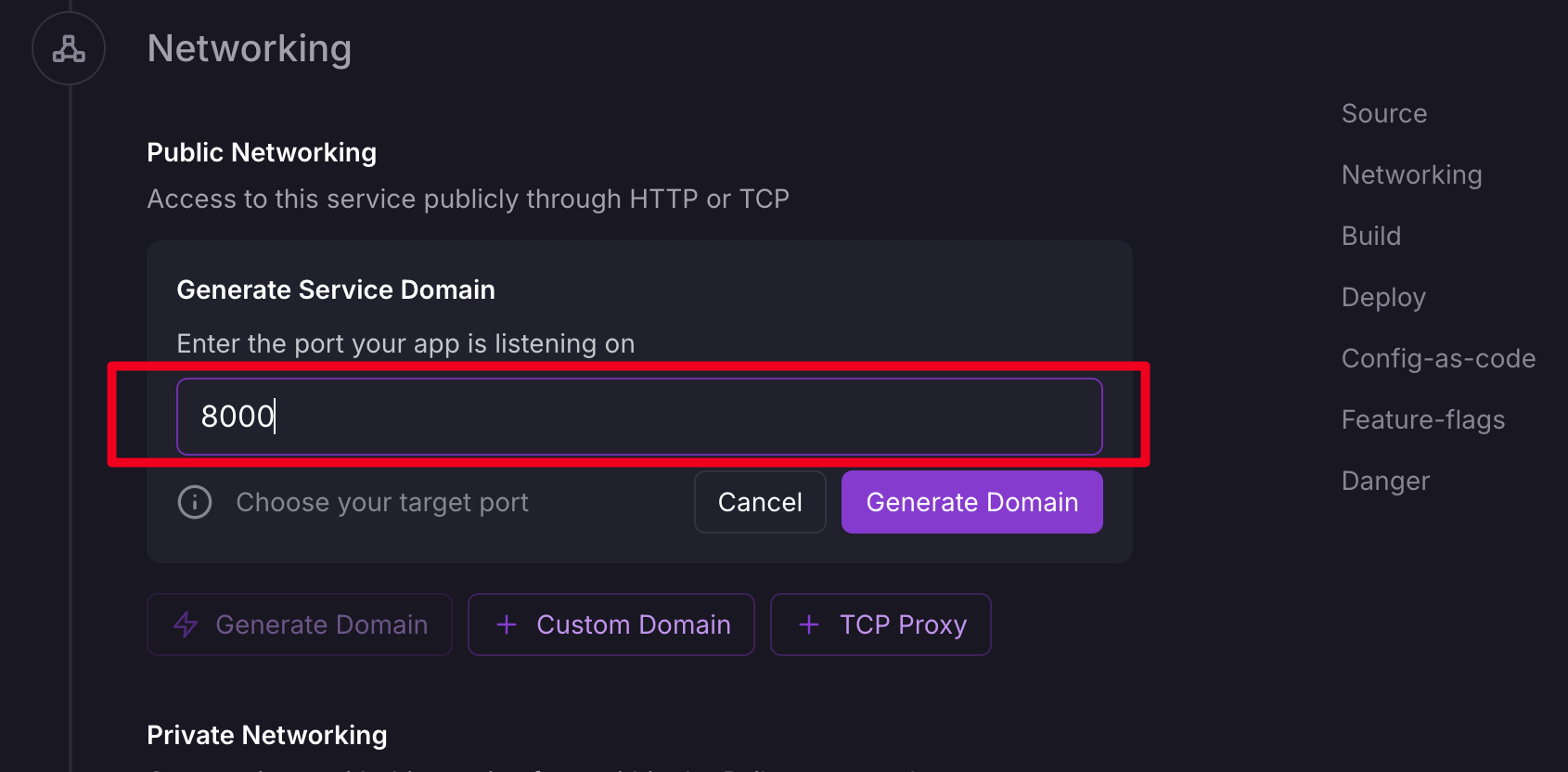1568x772 pixels.
Task: Focus the port input field containing 8000
Action: (x=639, y=417)
